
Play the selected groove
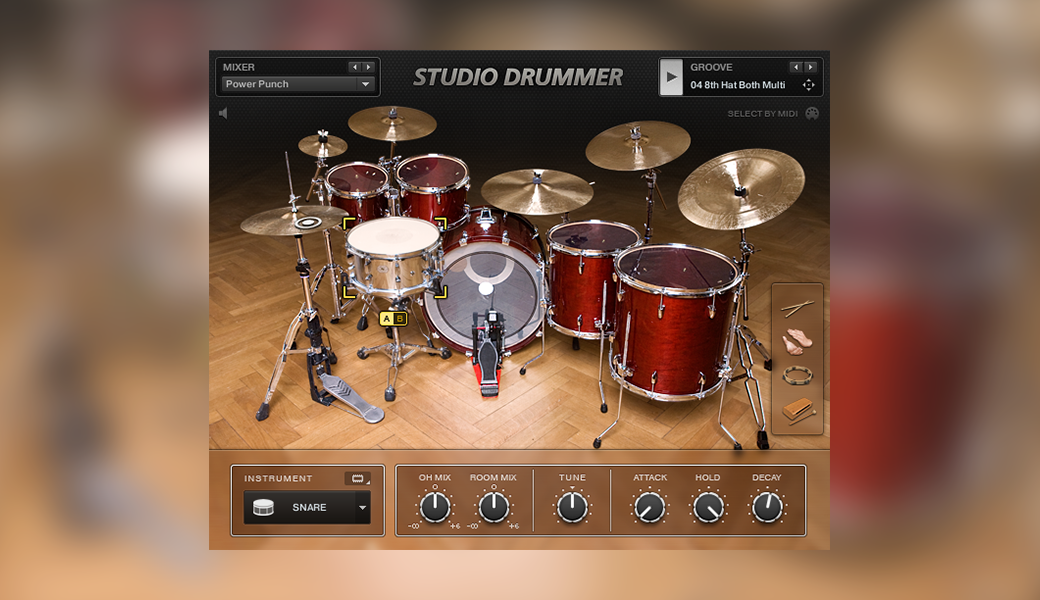tap(671, 77)
